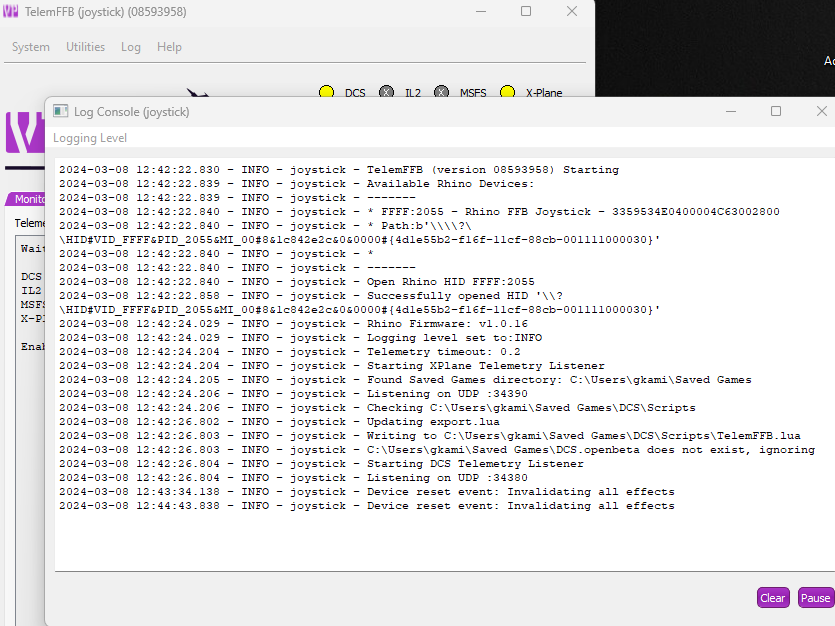The height and width of the screenshot is (626, 835).
Task: Maximize the Log Console window
Action: click(776, 111)
